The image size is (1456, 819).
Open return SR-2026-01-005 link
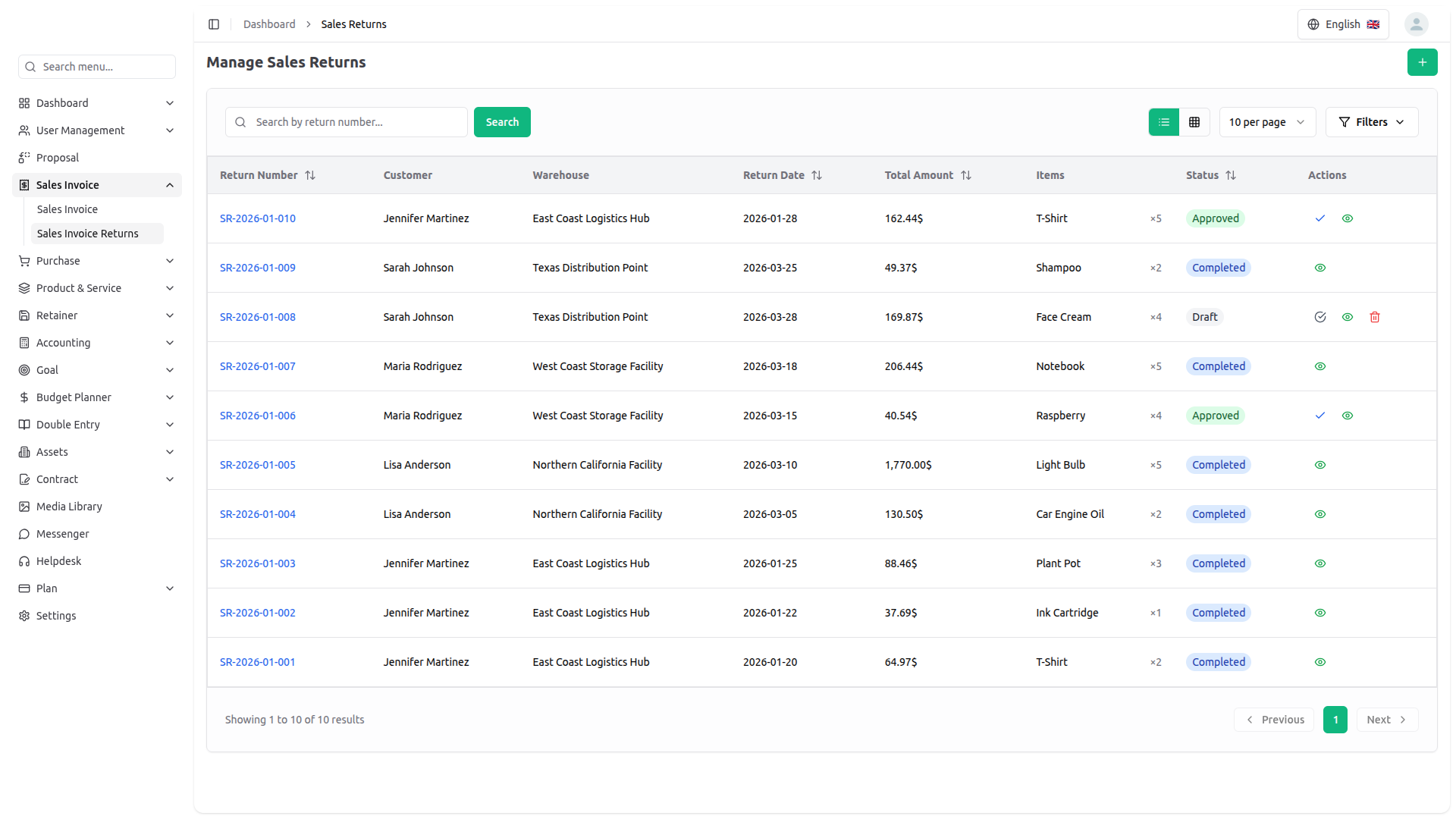point(257,465)
